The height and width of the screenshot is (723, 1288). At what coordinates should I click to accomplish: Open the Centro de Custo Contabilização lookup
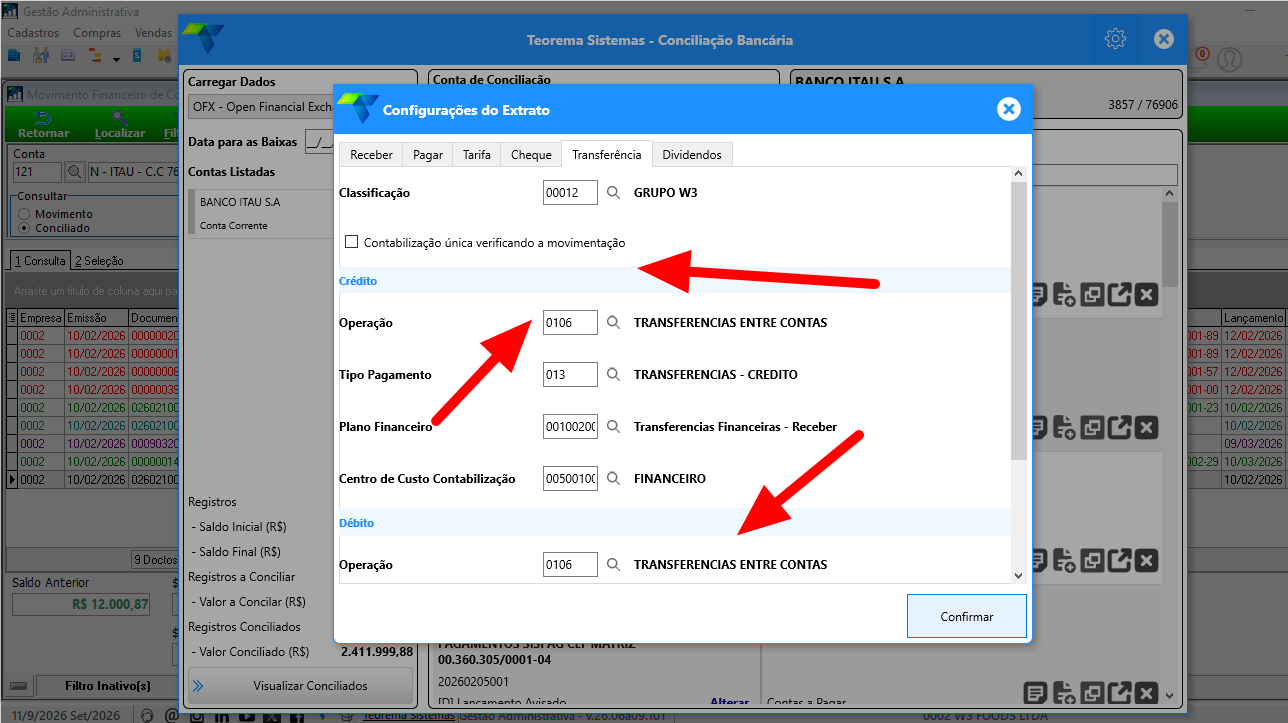click(614, 479)
